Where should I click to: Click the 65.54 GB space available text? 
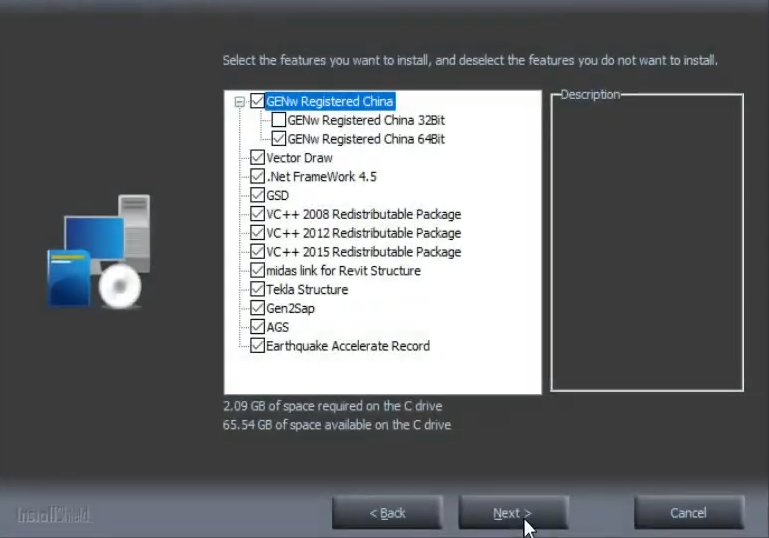pos(337,425)
